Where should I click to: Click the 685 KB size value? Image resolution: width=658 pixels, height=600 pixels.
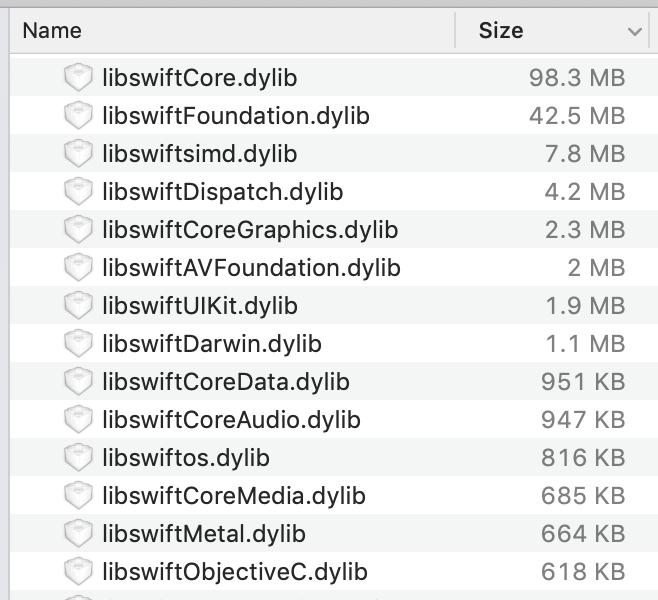click(583, 496)
